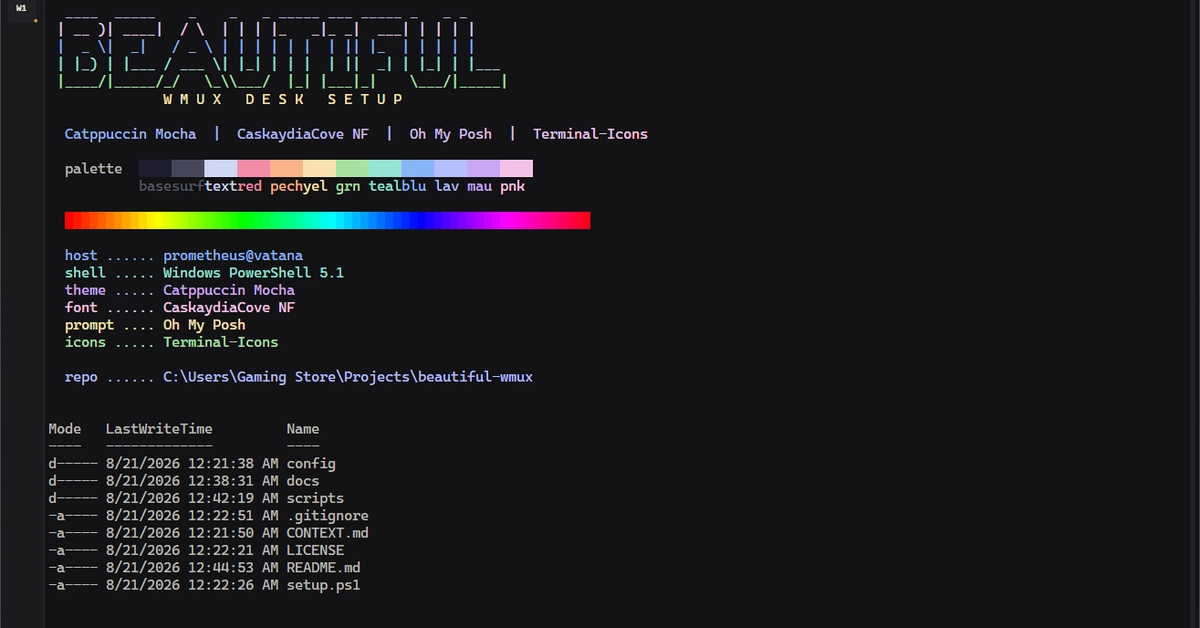This screenshot has width=1200, height=628.
Task: Pick the mauve (mau) palette swatch
Action: (x=483, y=168)
